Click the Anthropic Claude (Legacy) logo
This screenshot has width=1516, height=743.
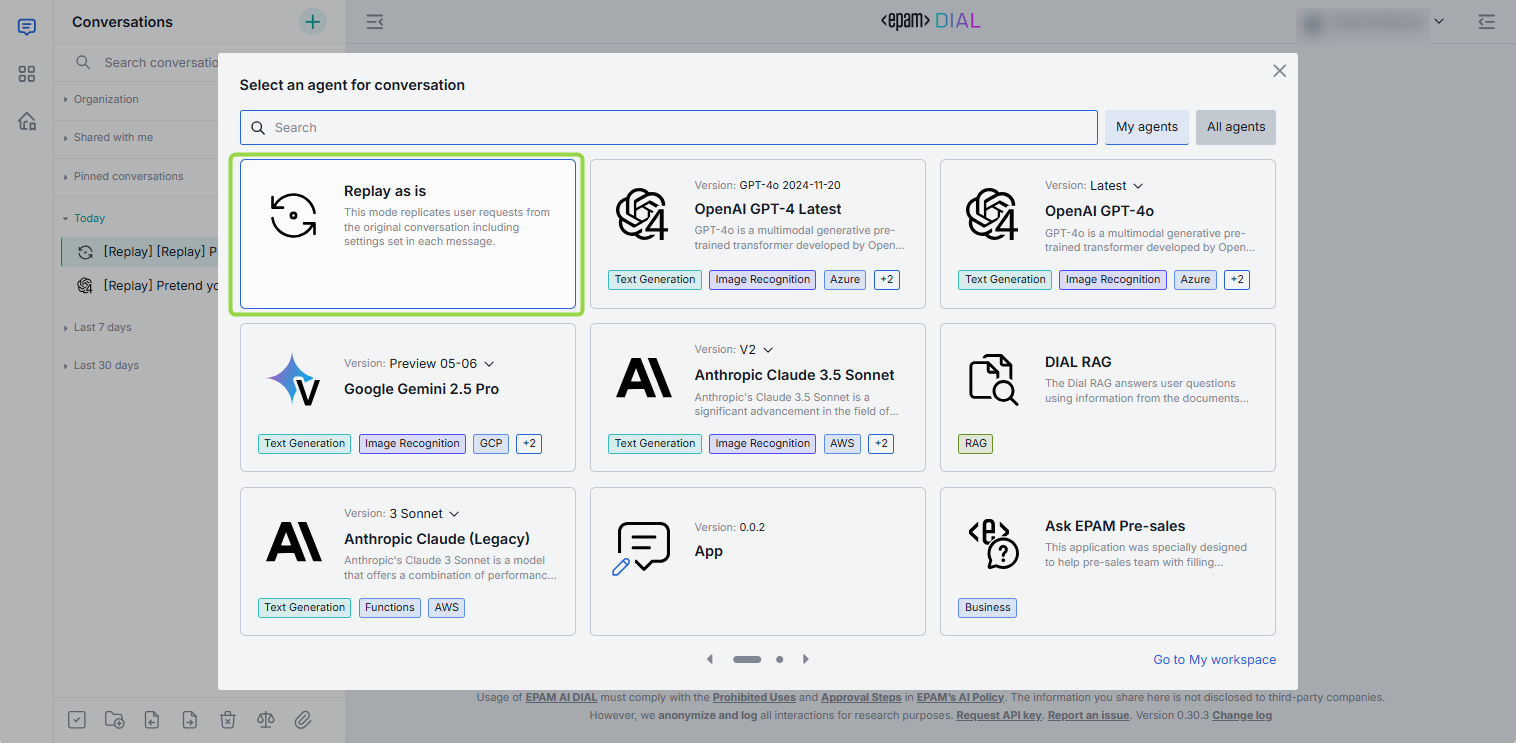tap(294, 543)
